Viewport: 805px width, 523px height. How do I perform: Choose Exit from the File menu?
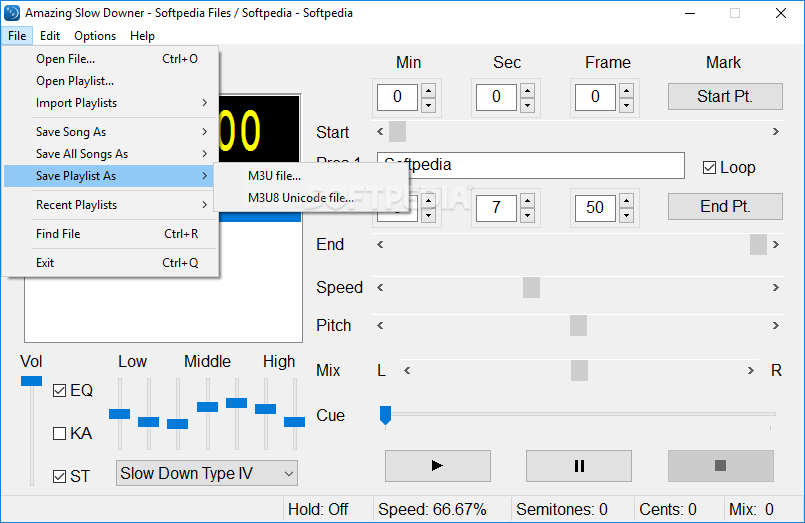(111, 263)
